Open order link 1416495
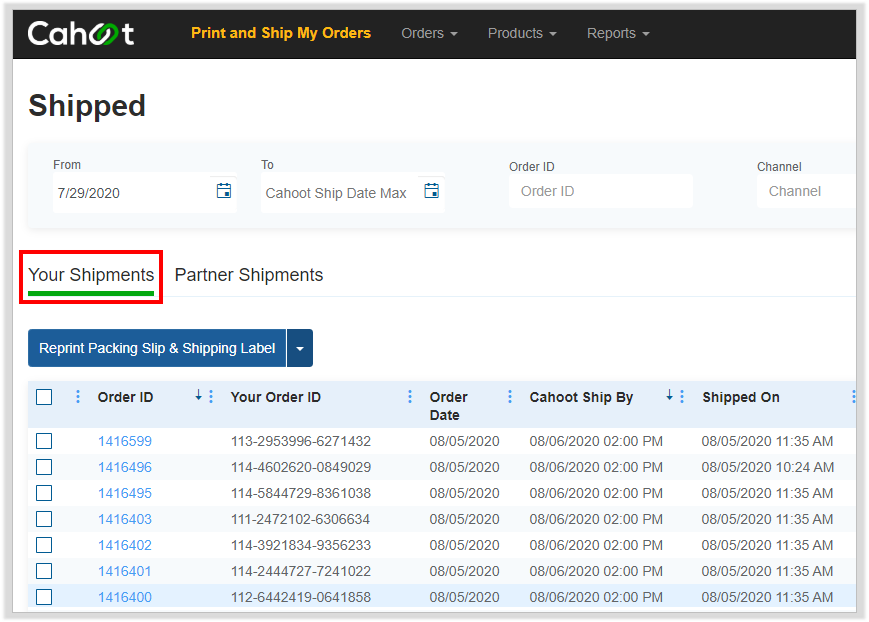The width and height of the screenshot is (869, 622). point(125,493)
